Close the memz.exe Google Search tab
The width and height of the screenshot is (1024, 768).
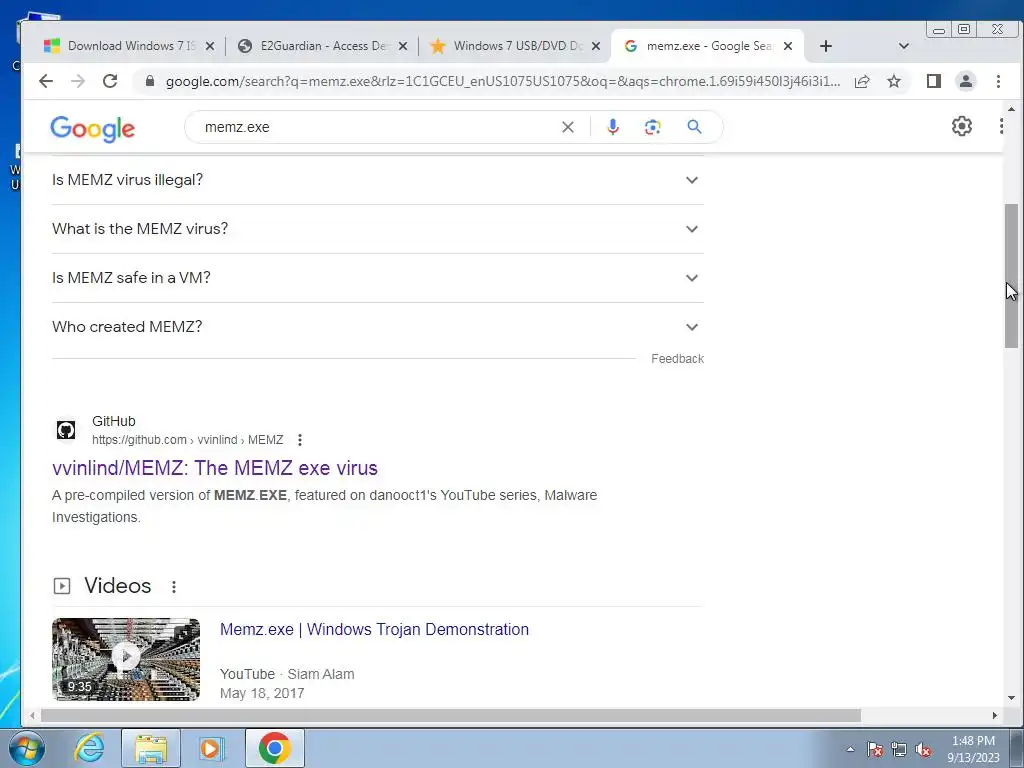[788, 46]
